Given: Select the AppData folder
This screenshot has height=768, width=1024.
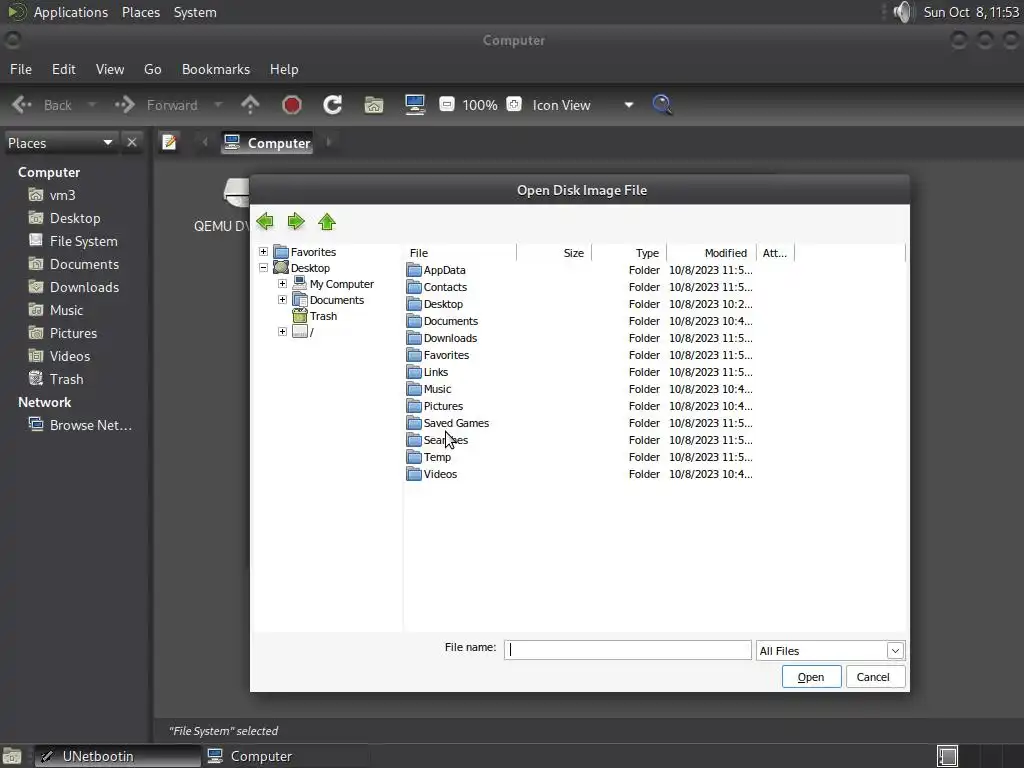Looking at the screenshot, I should click(436, 270).
